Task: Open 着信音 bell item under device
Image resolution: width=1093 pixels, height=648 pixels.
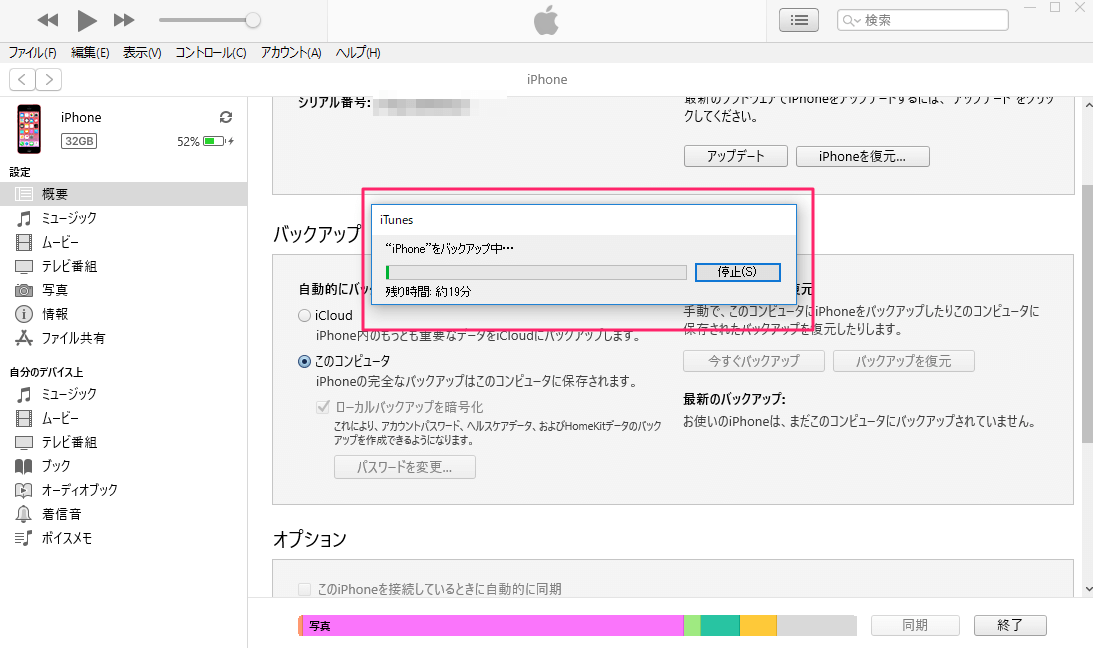Action: (x=61, y=514)
